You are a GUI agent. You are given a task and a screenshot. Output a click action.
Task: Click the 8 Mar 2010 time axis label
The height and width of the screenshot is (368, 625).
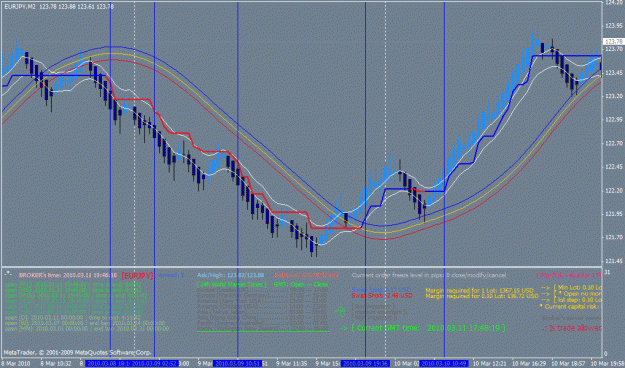[16, 364]
